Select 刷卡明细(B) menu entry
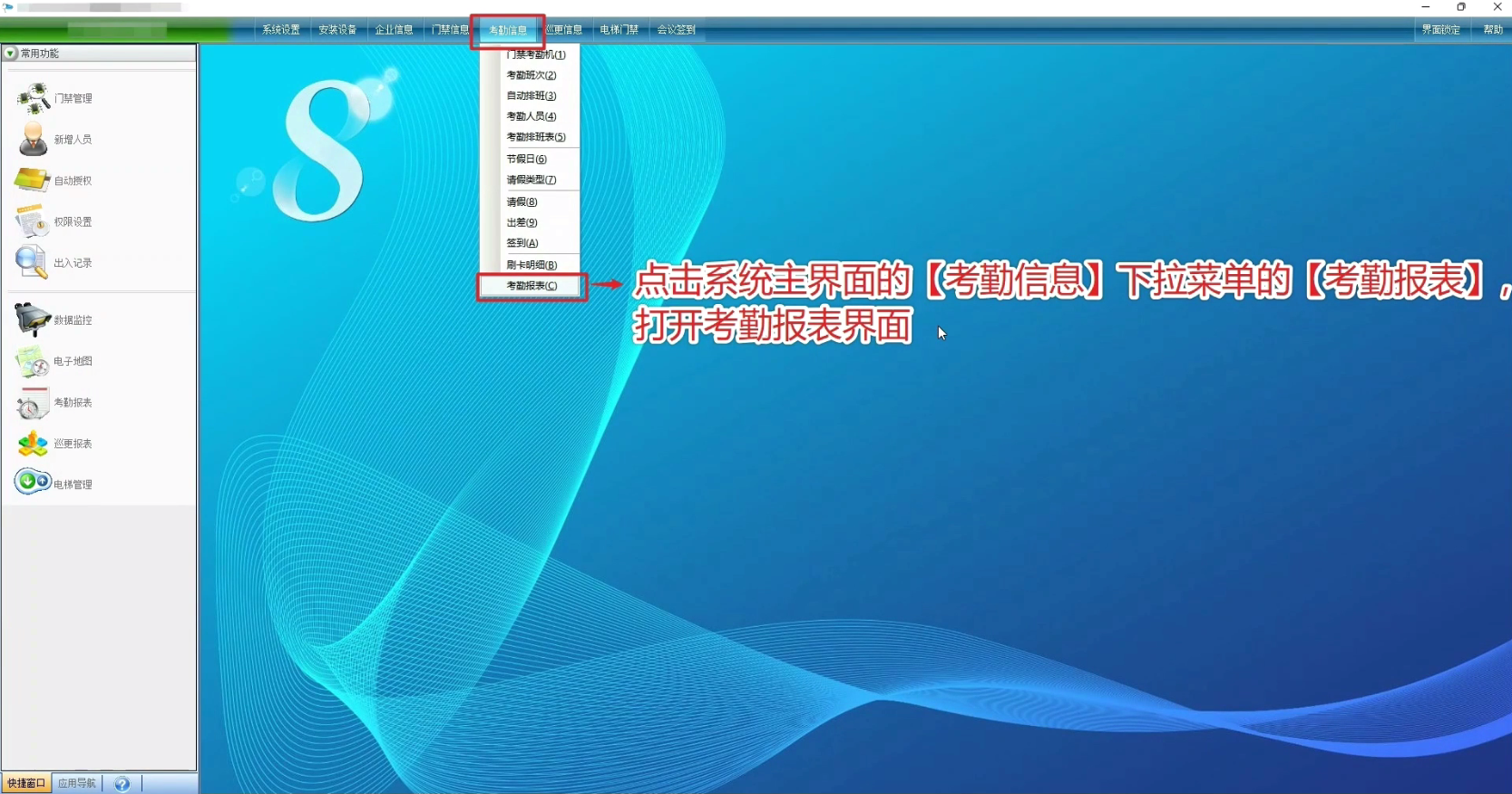Screen dimensions: 1512x794 (x=531, y=265)
